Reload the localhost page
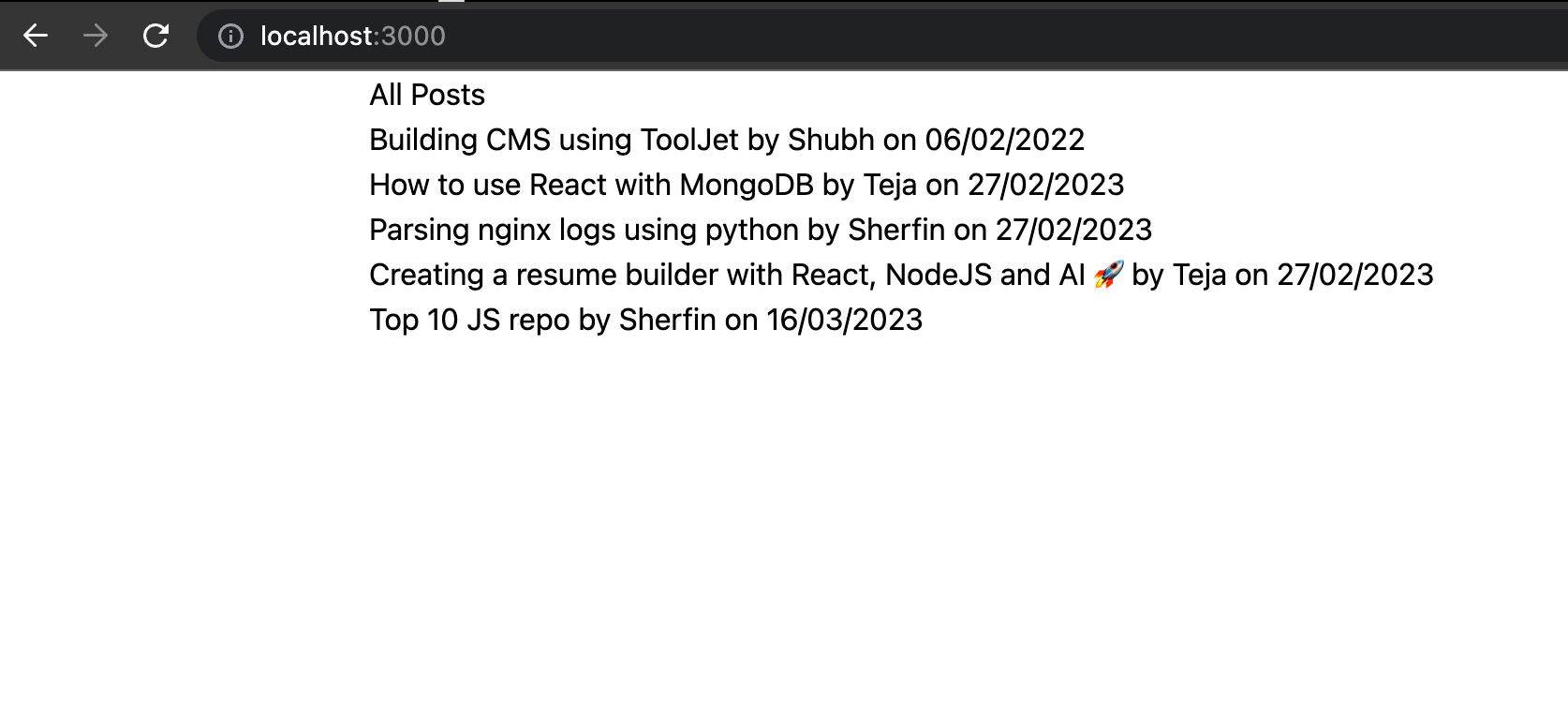 tap(155, 36)
